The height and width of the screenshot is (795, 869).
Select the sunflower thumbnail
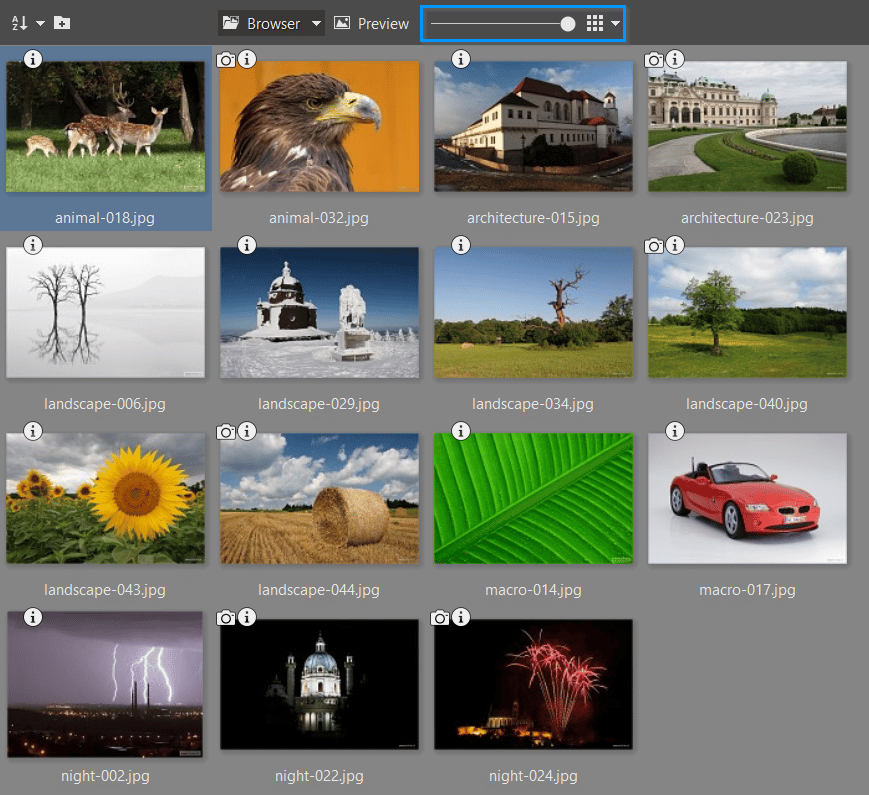105,498
